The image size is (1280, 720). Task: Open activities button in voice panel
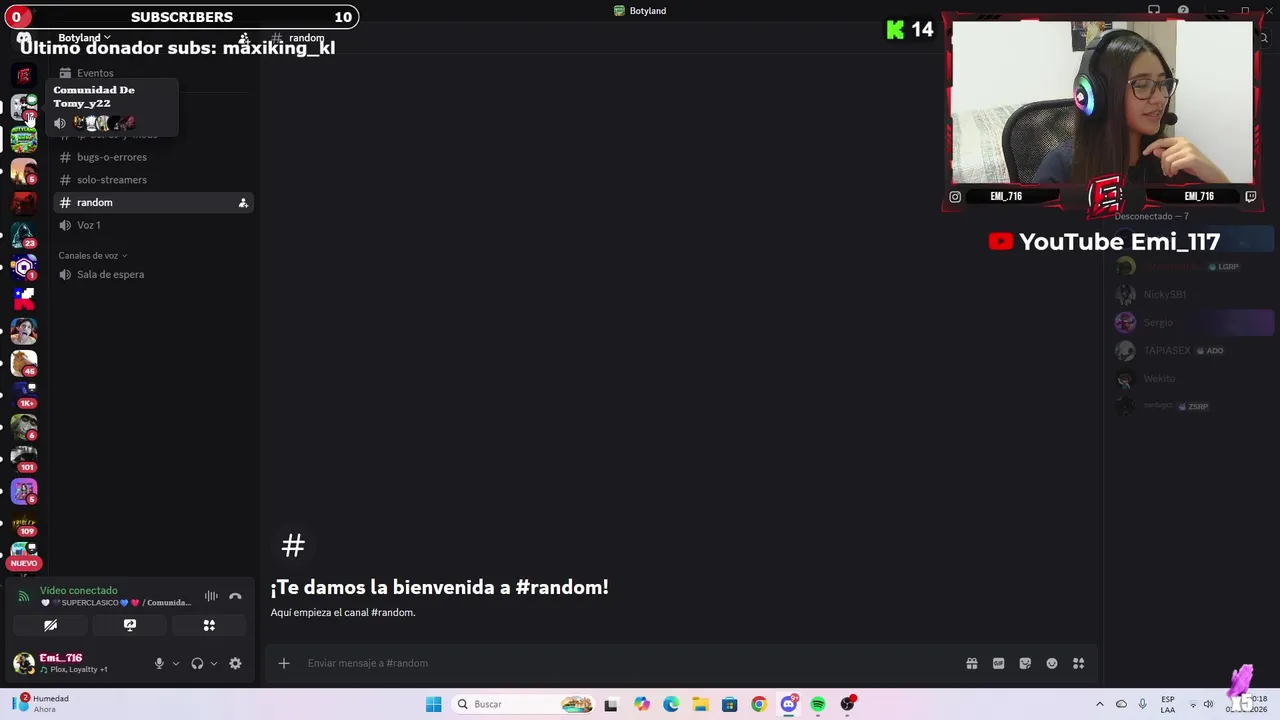click(x=209, y=625)
